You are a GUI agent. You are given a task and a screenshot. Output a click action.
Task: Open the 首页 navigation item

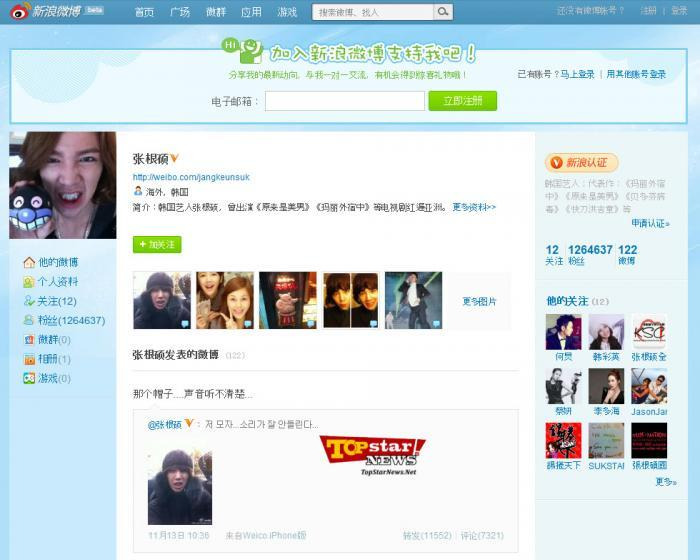click(144, 12)
